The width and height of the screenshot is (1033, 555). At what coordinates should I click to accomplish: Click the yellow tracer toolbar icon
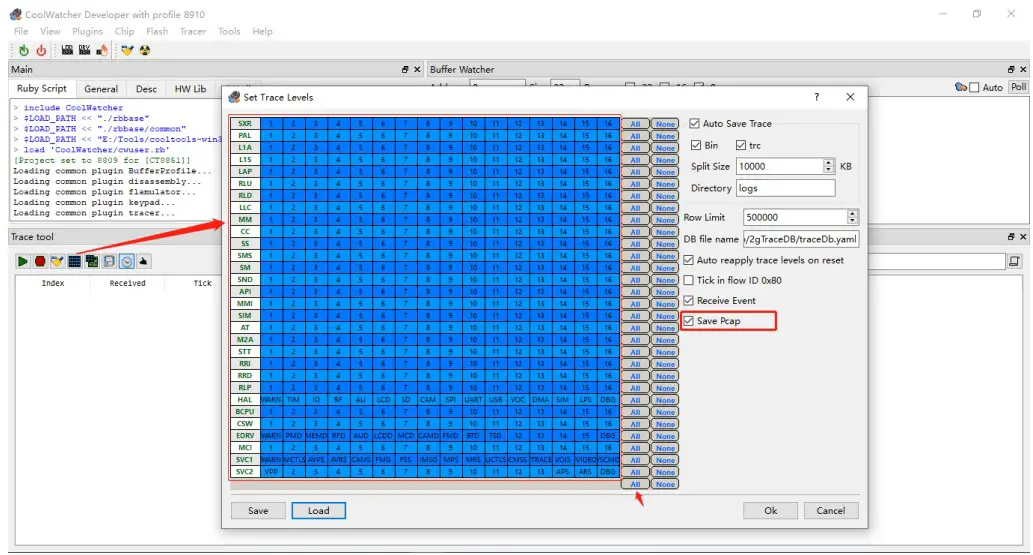[127, 50]
